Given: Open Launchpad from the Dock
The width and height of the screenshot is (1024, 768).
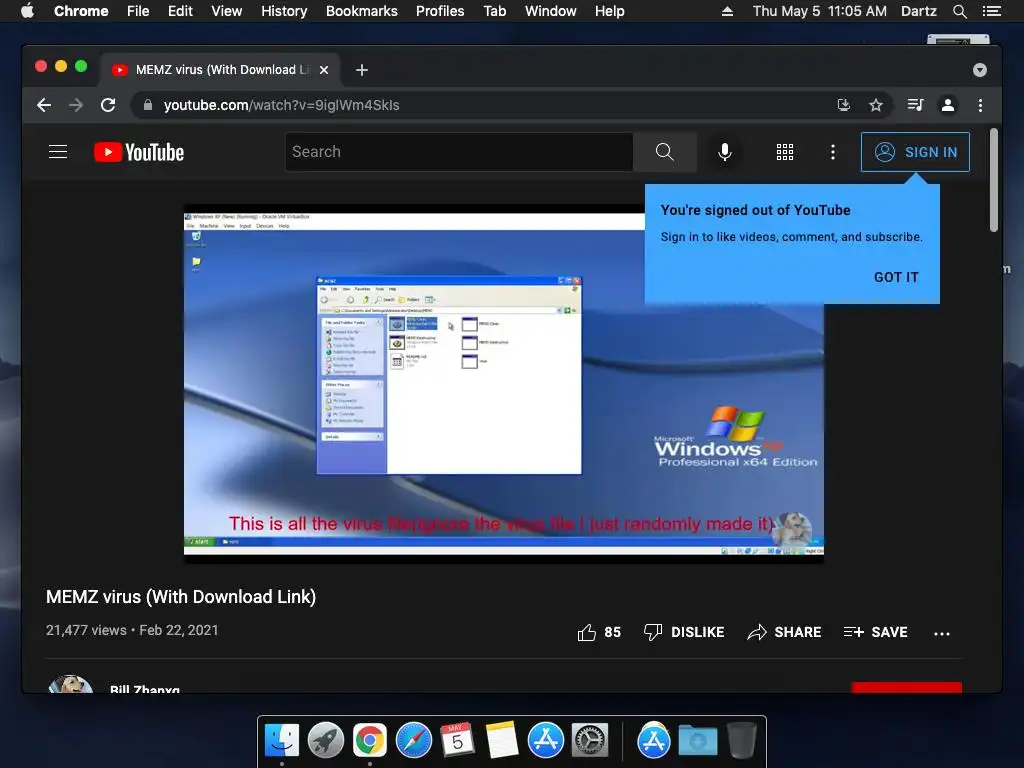Looking at the screenshot, I should pyautogui.click(x=326, y=741).
